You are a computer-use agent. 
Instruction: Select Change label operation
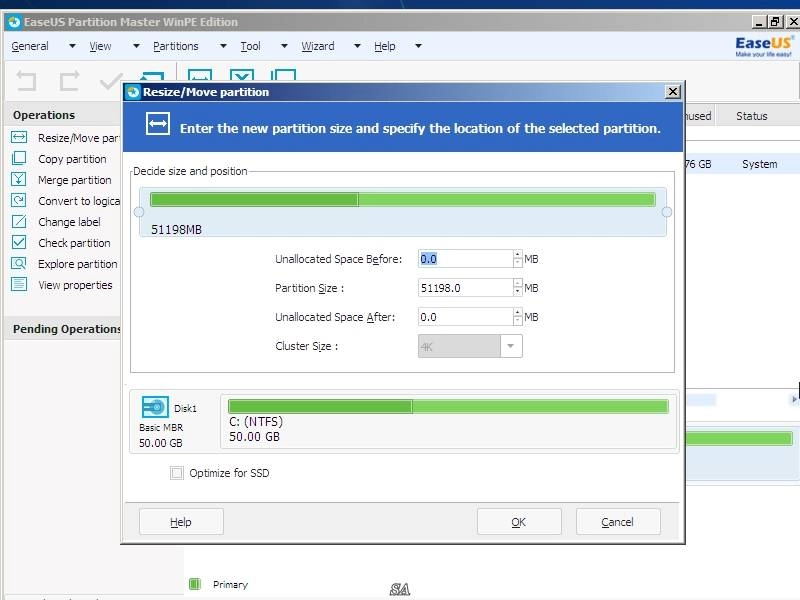[x=69, y=222]
